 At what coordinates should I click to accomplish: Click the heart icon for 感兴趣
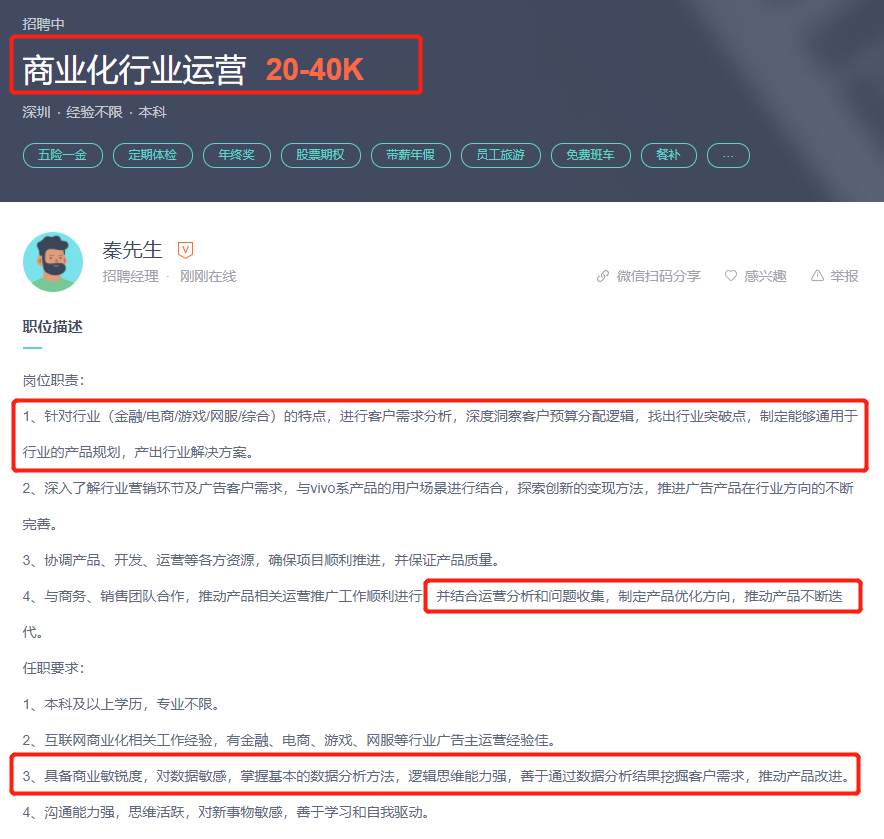(x=731, y=276)
